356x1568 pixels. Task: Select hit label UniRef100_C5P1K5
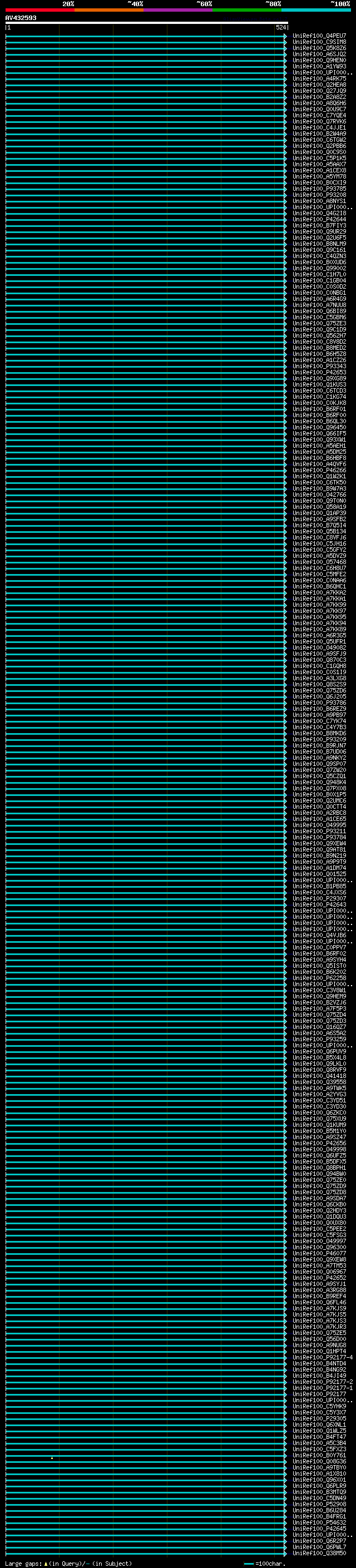pos(319,159)
